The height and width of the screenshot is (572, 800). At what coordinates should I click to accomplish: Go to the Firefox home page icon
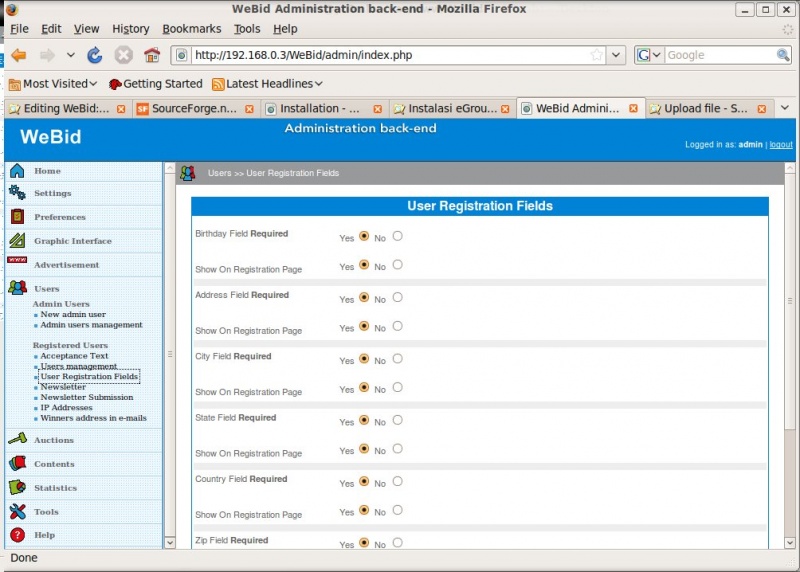tap(152, 55)
